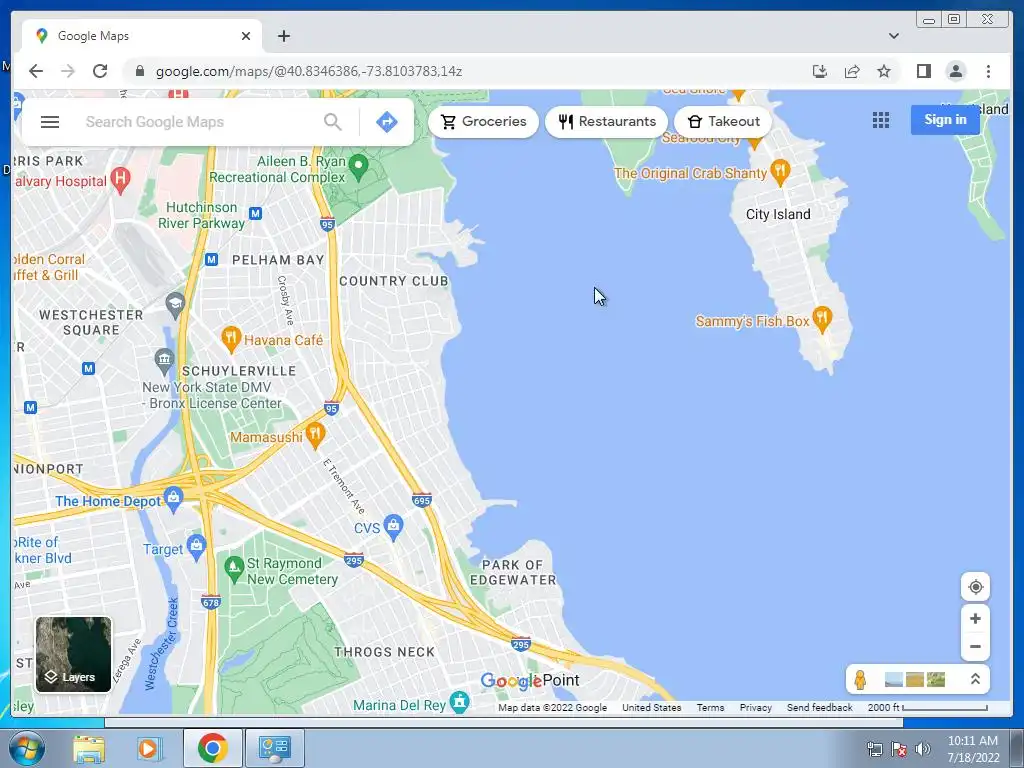
Task: Click the search magnifier icon
Action: coord(332,121)
